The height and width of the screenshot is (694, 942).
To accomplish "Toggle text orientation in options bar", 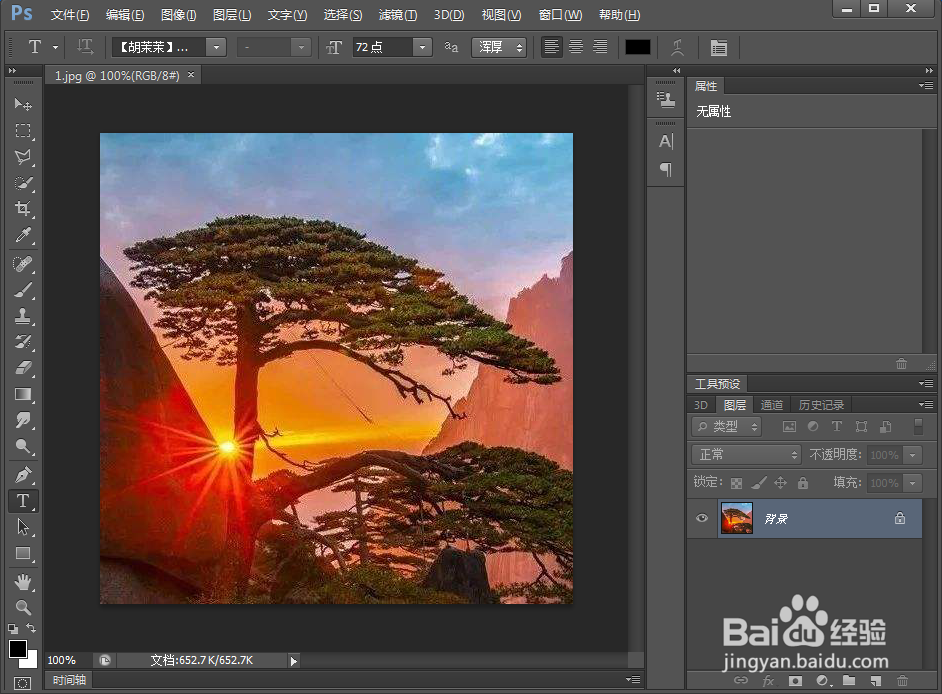I will [85, 47].
